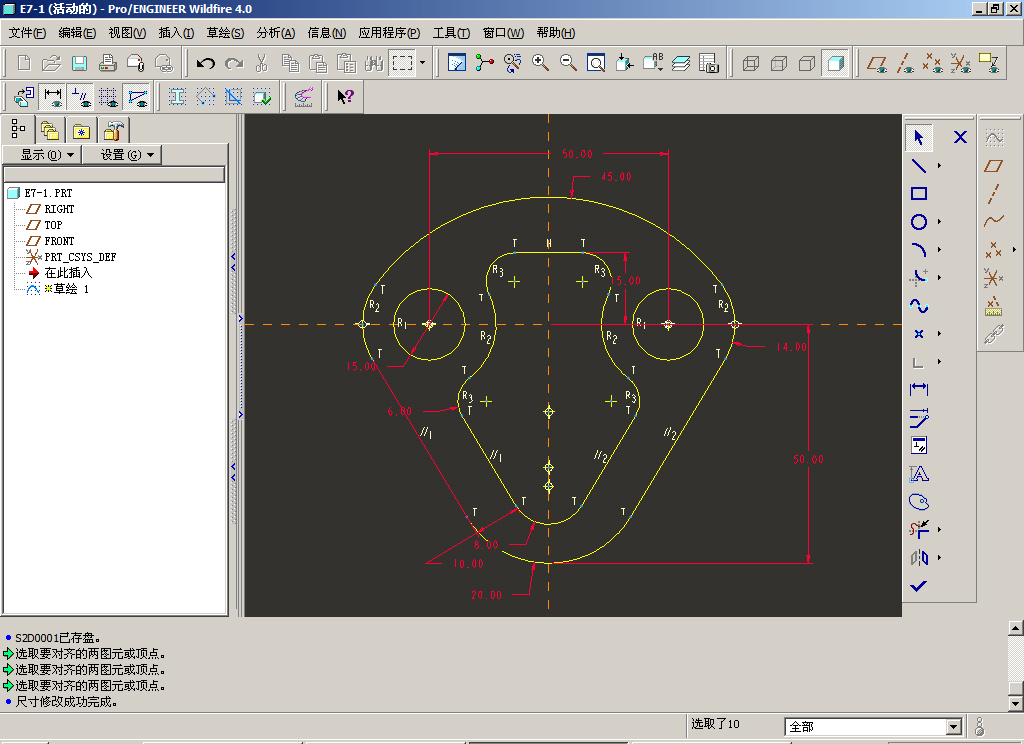The image size is (1024, 744).
Task: Select the RIGHT datum plane
Action: [59, 209]
